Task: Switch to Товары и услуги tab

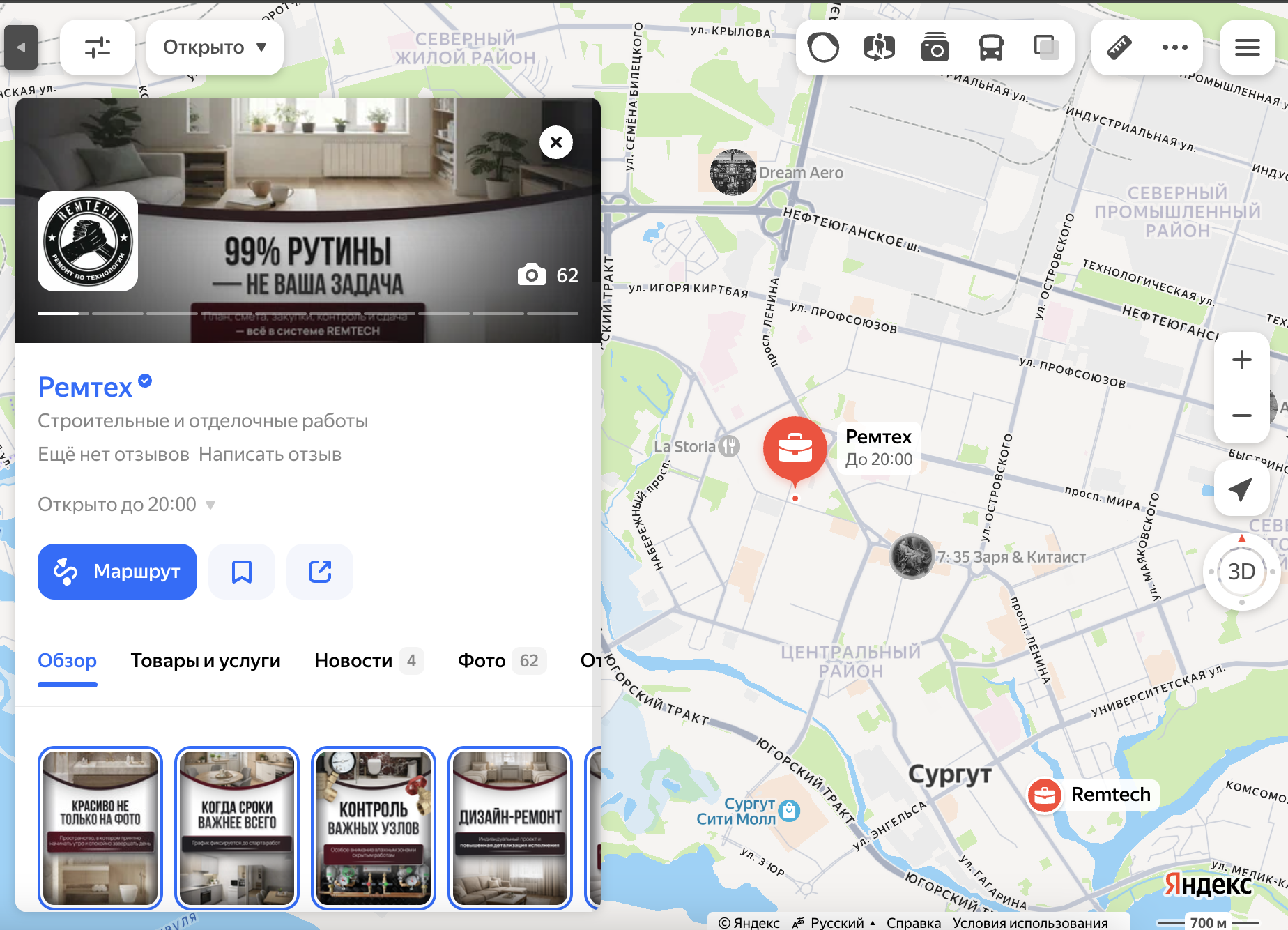Action: coord(206,660)
